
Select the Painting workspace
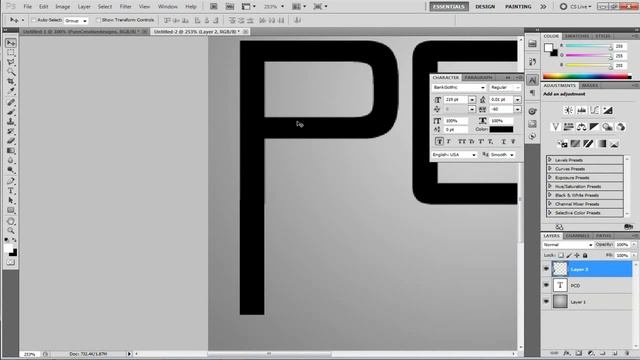518,7
